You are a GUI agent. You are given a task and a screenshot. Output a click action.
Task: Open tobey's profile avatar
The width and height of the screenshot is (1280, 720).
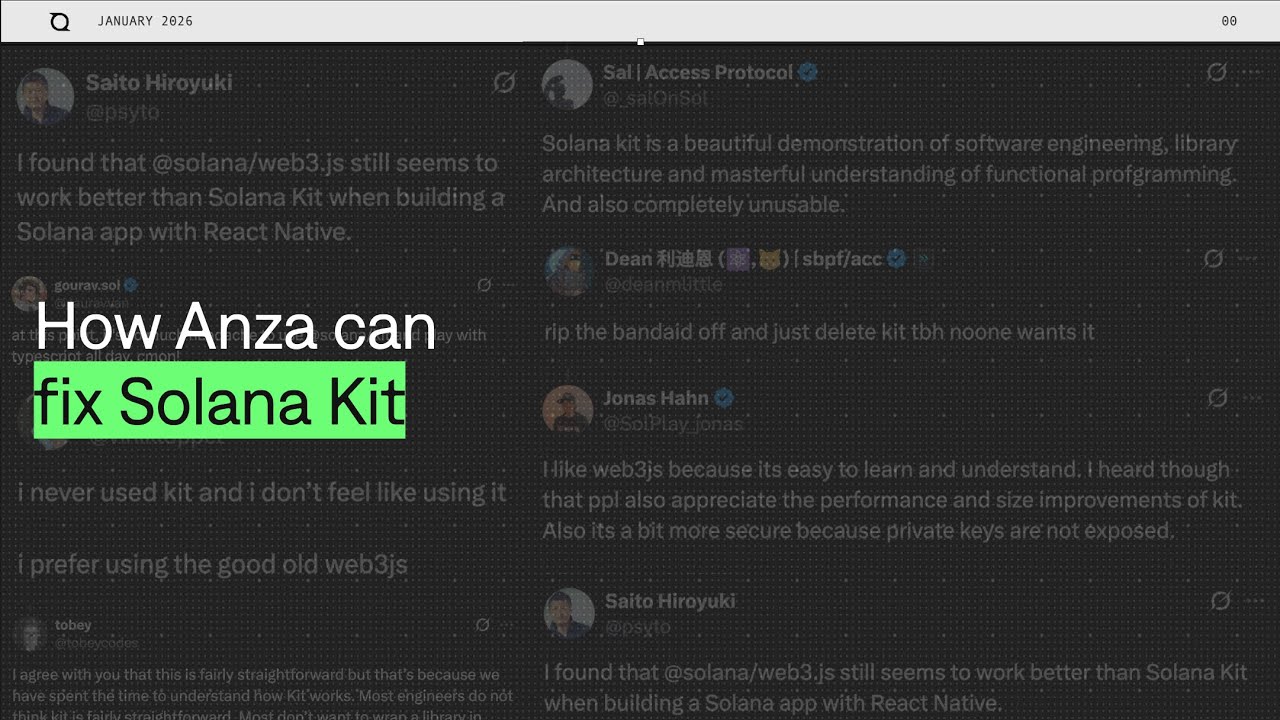pyautogui.click(x=31, y=634)
